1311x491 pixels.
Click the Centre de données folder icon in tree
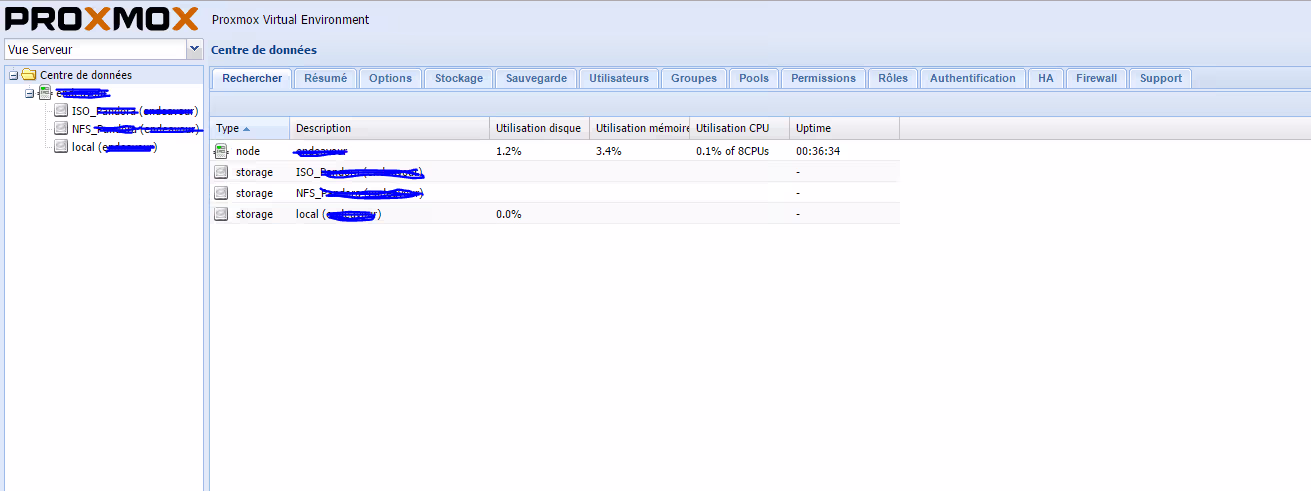(29, 75)
